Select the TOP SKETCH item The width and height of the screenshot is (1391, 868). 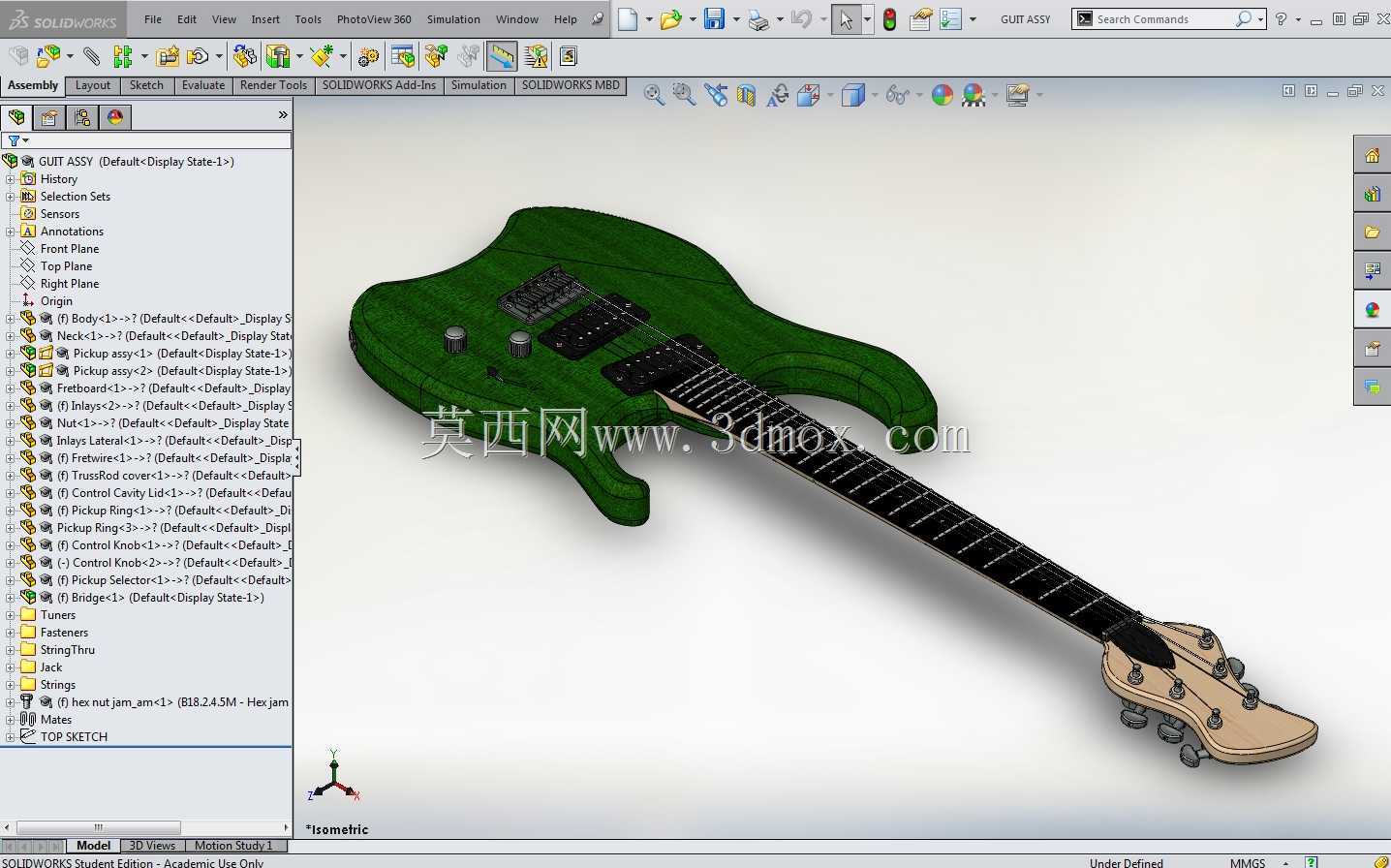click(x=74, y=737)
